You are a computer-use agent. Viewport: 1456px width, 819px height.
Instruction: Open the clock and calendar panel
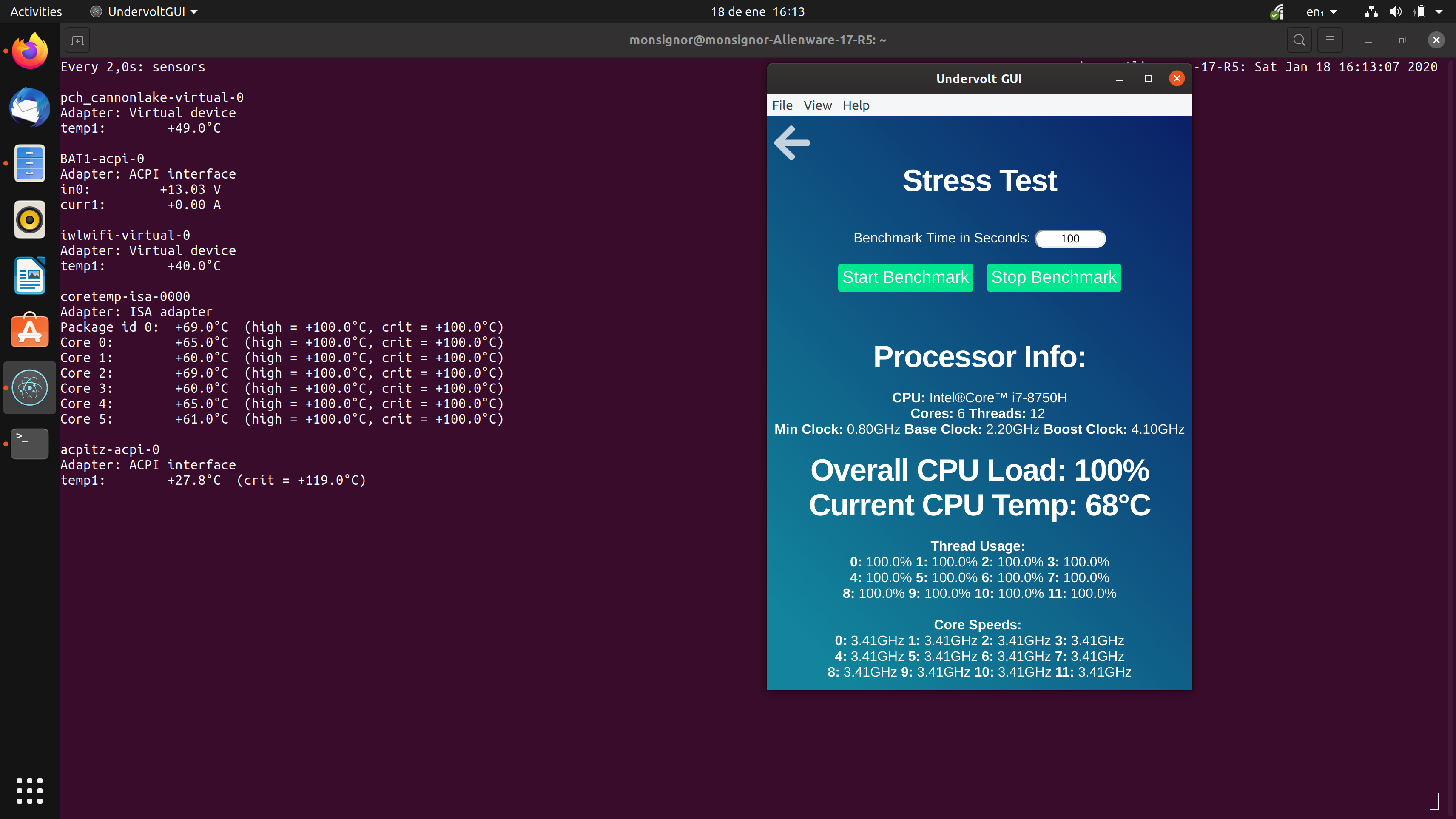[757, 11]
